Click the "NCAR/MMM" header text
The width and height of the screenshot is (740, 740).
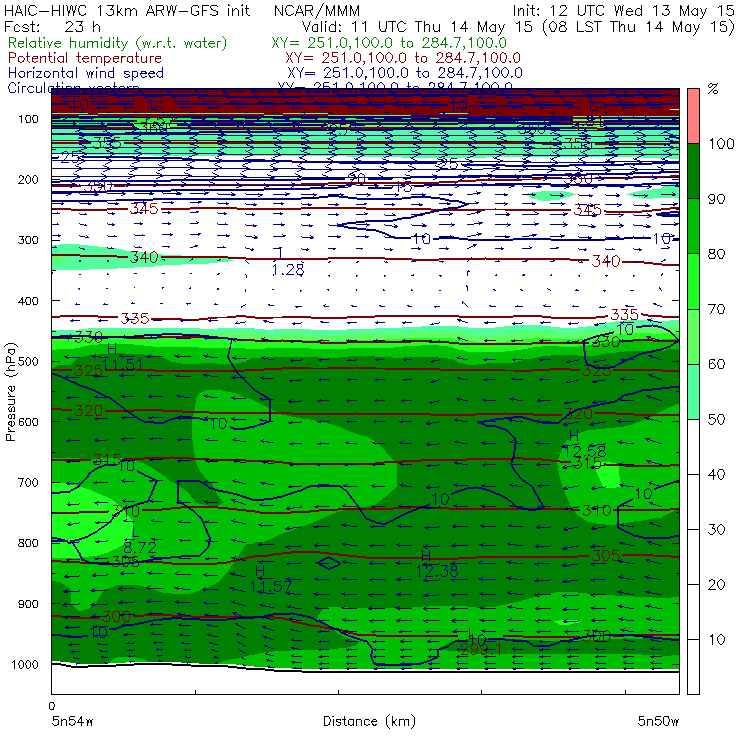317,11
